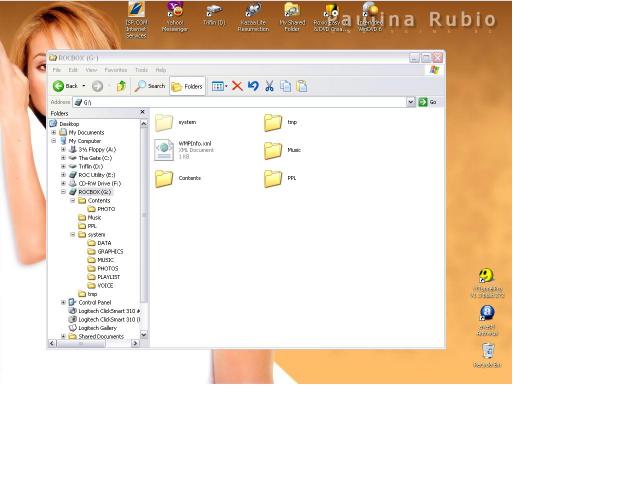Open Triffin (D) desktop shortcut
Viewport: 640px width, 480px height.
214,14
